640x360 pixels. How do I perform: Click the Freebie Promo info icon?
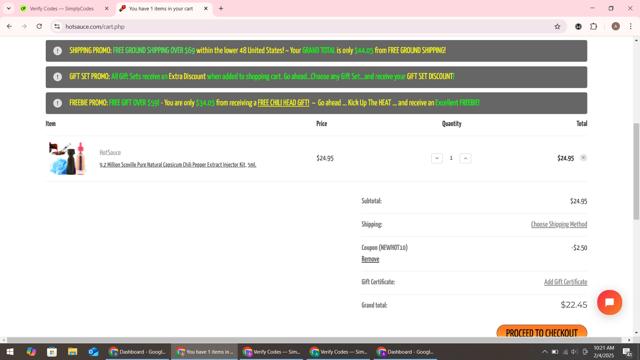click(x=58, y=103)
